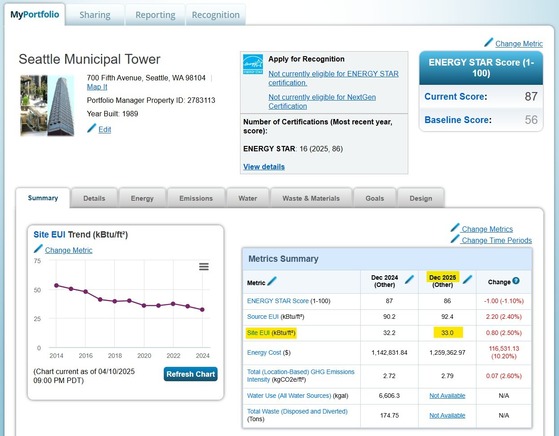The image size is (559, 436).
Task: Open the Waste & Materials tab
Action: click(x=311, y=198)
